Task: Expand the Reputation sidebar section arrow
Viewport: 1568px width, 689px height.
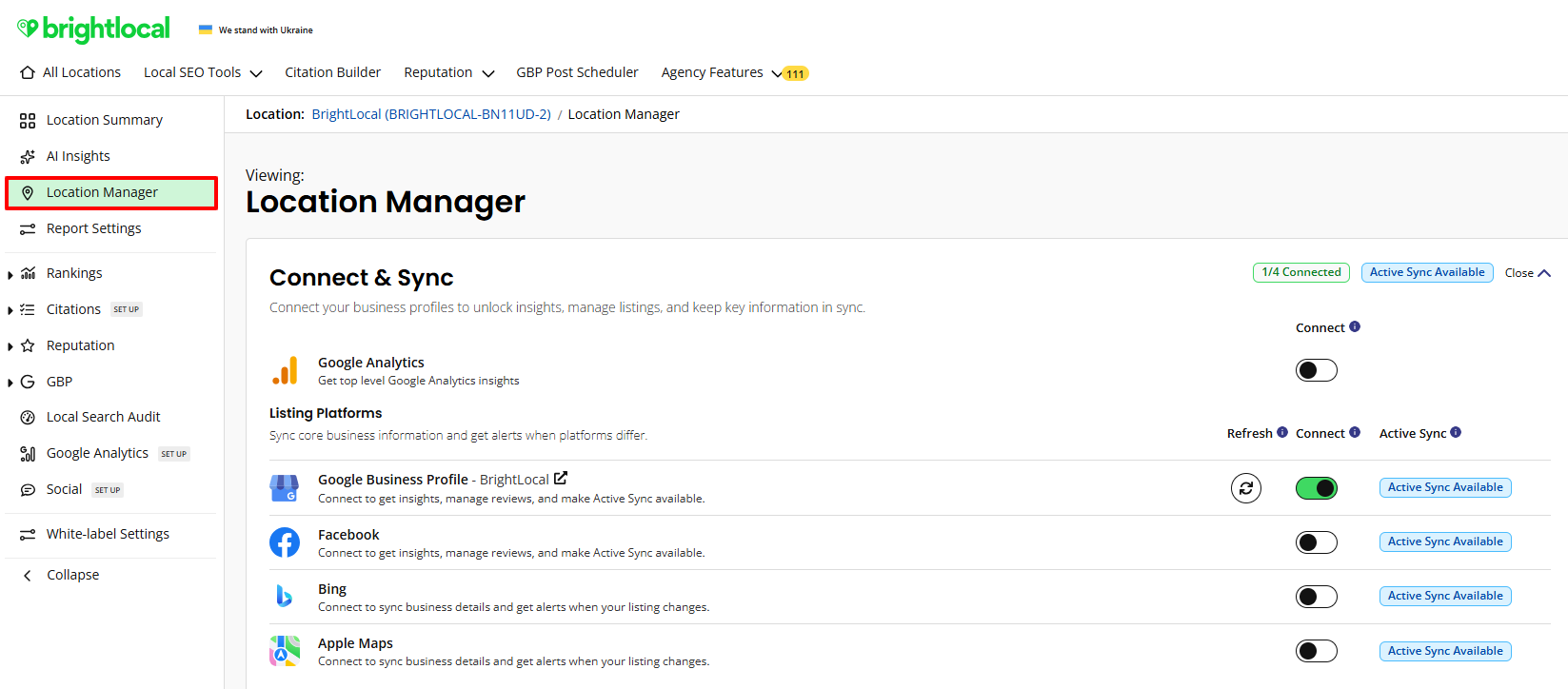Action: tap(10, 346)
